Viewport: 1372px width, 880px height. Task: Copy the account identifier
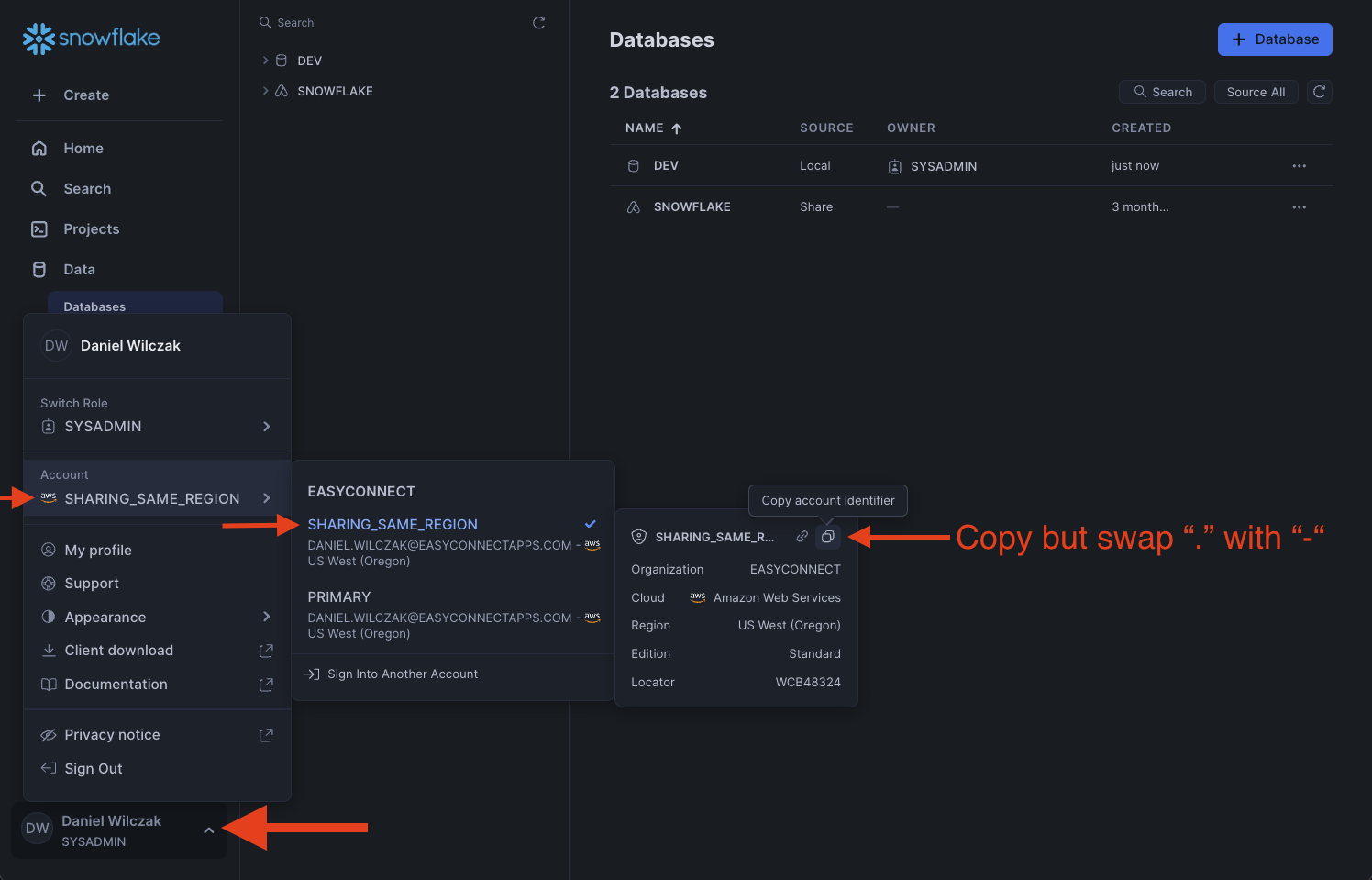point(827,537)
